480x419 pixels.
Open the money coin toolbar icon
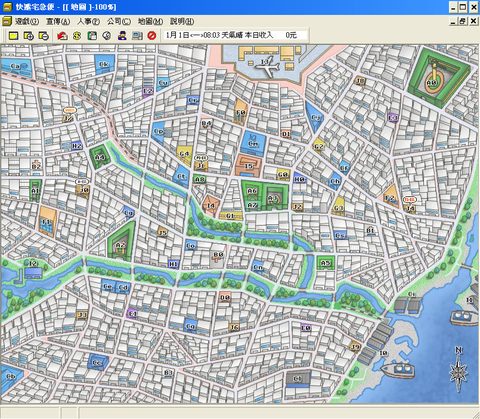click(x=77, y=35)
